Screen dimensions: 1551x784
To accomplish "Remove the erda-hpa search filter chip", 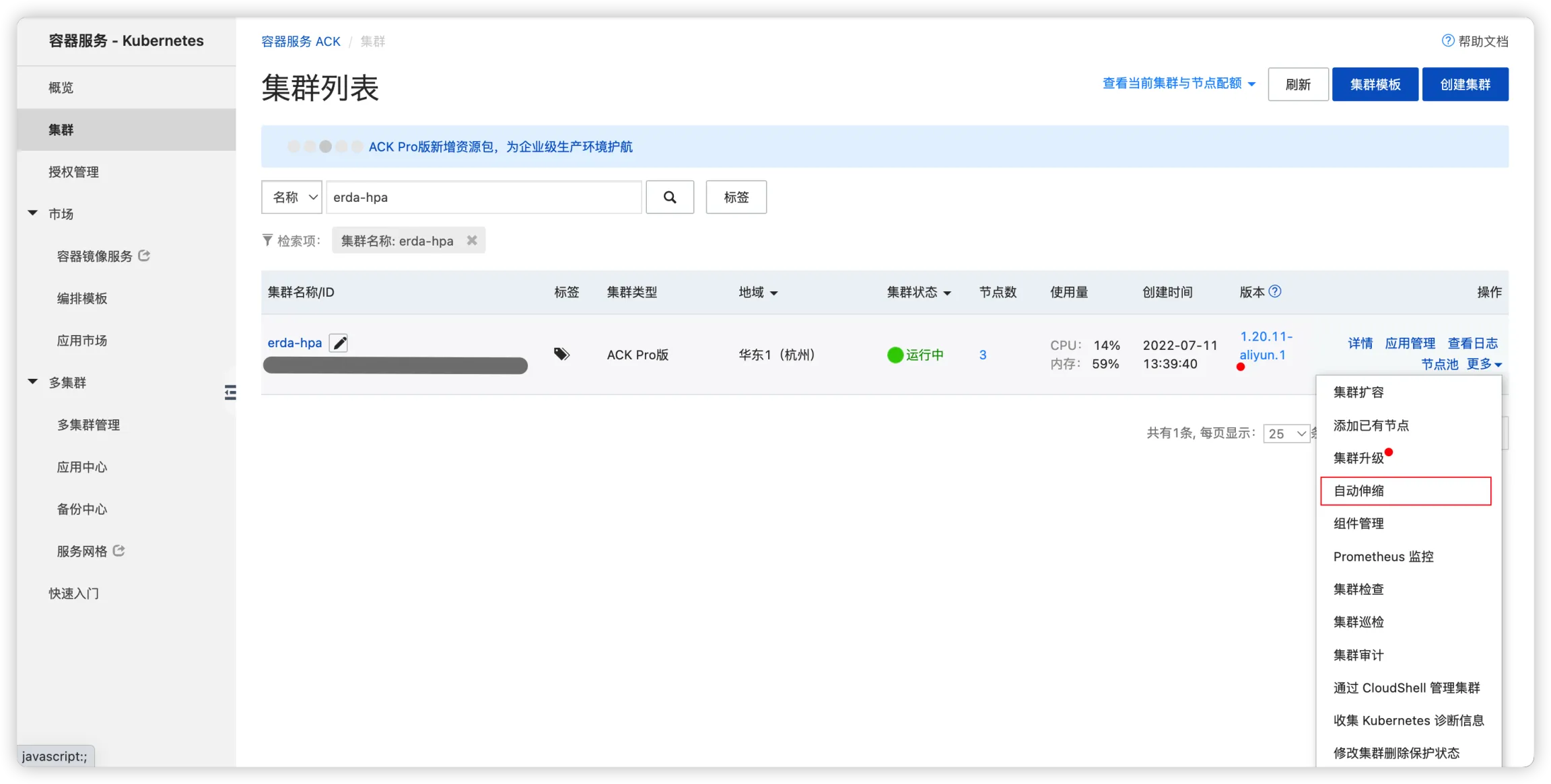I will pos(472,240).
